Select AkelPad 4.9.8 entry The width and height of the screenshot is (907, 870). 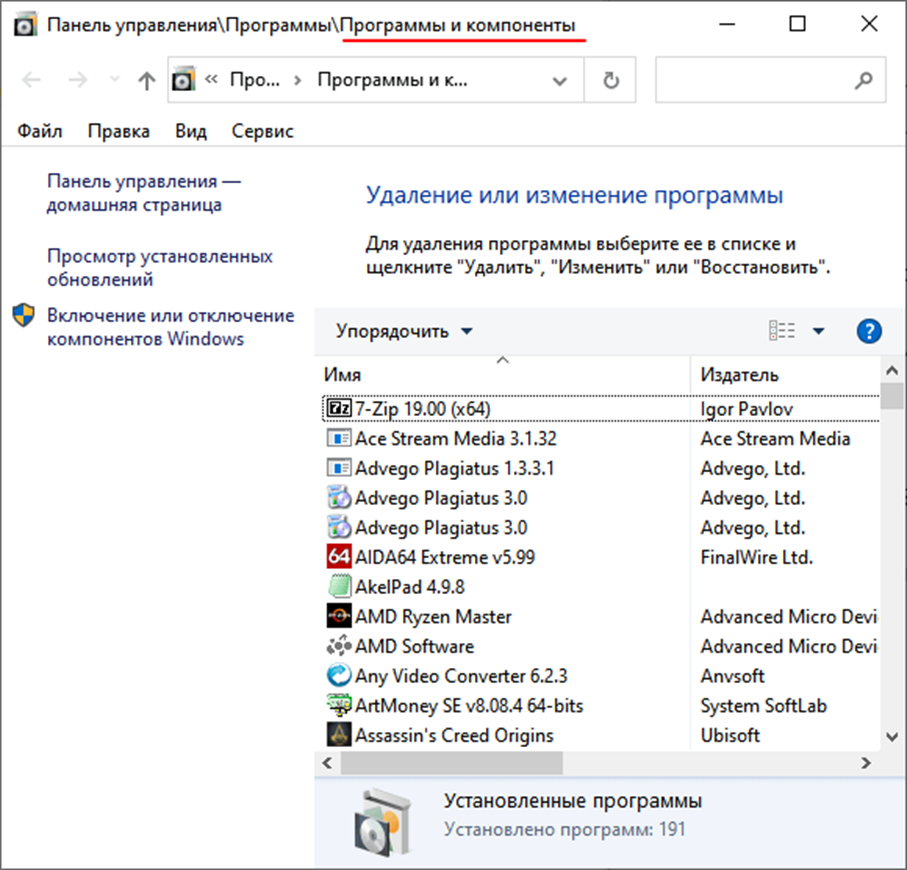coord(410,587)
